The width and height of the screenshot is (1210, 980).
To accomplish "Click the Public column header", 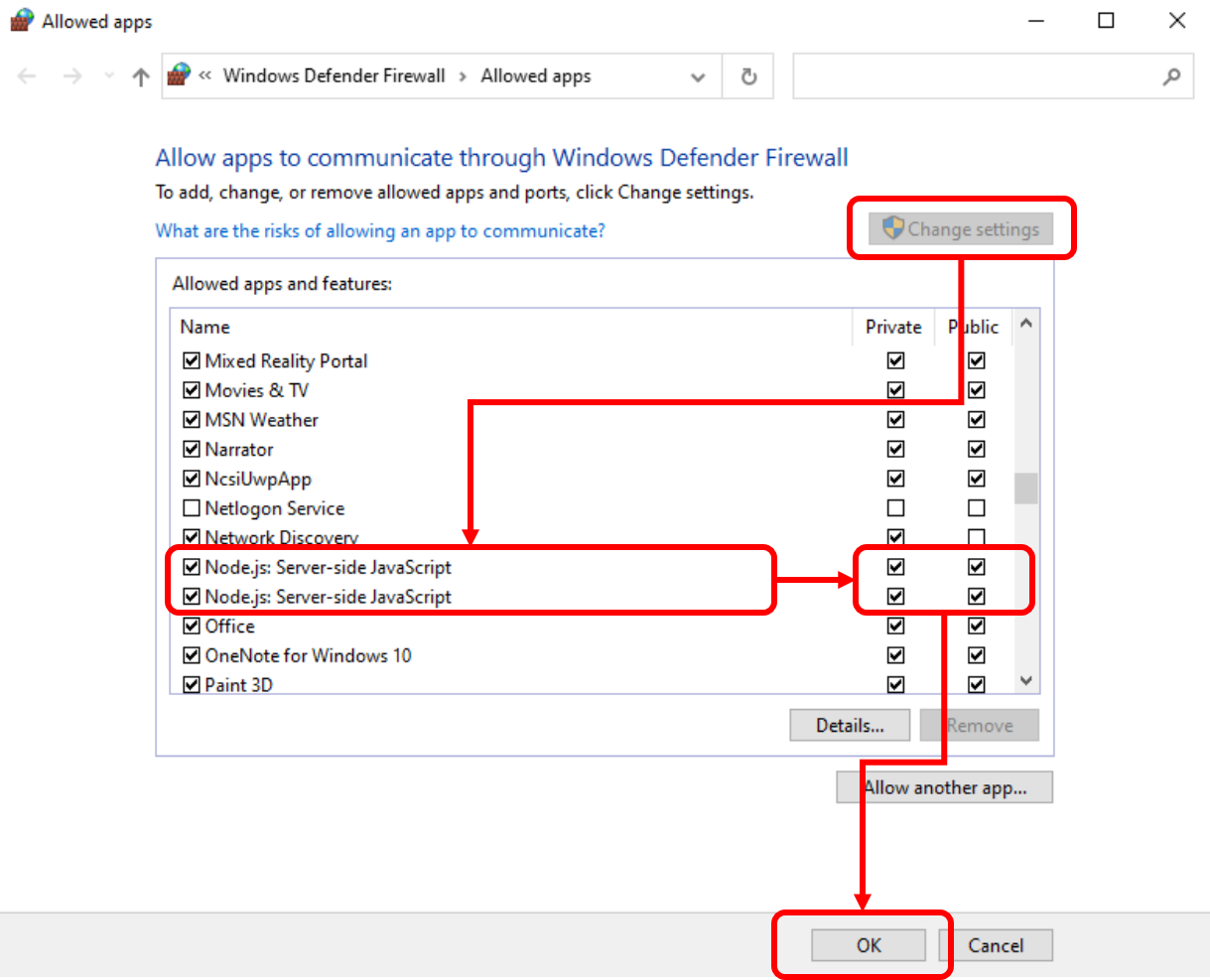I will click(x=974, y=327).
